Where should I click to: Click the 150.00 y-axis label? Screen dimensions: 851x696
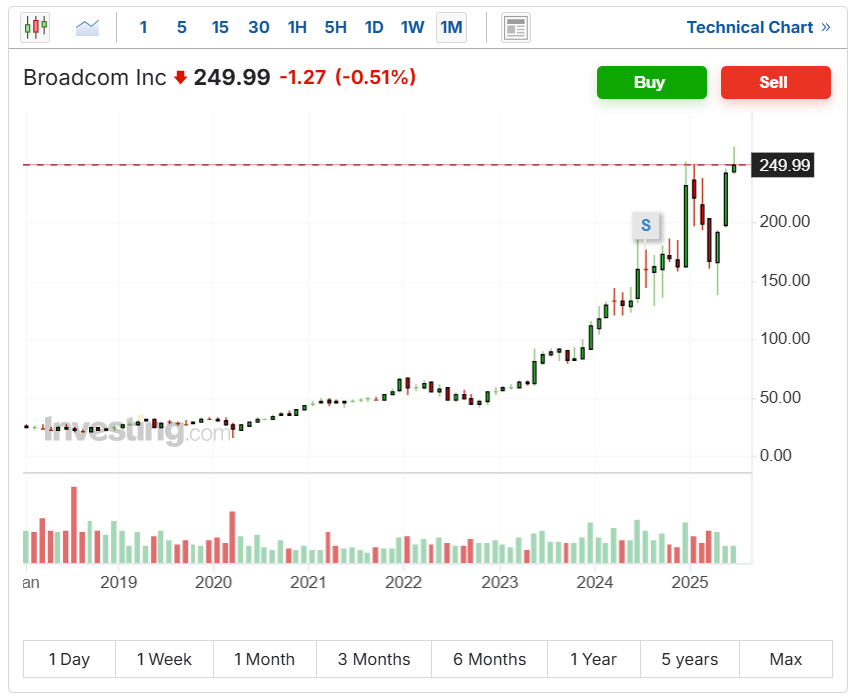(785, 281)
